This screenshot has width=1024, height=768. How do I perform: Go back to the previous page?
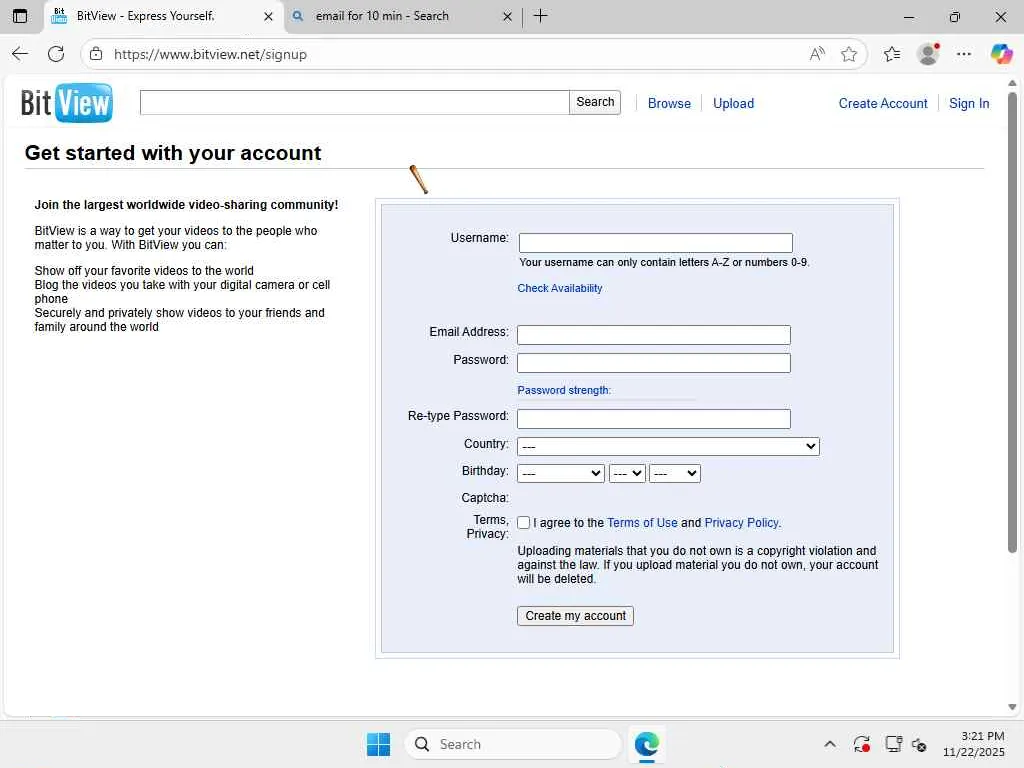tap(20, 54)
